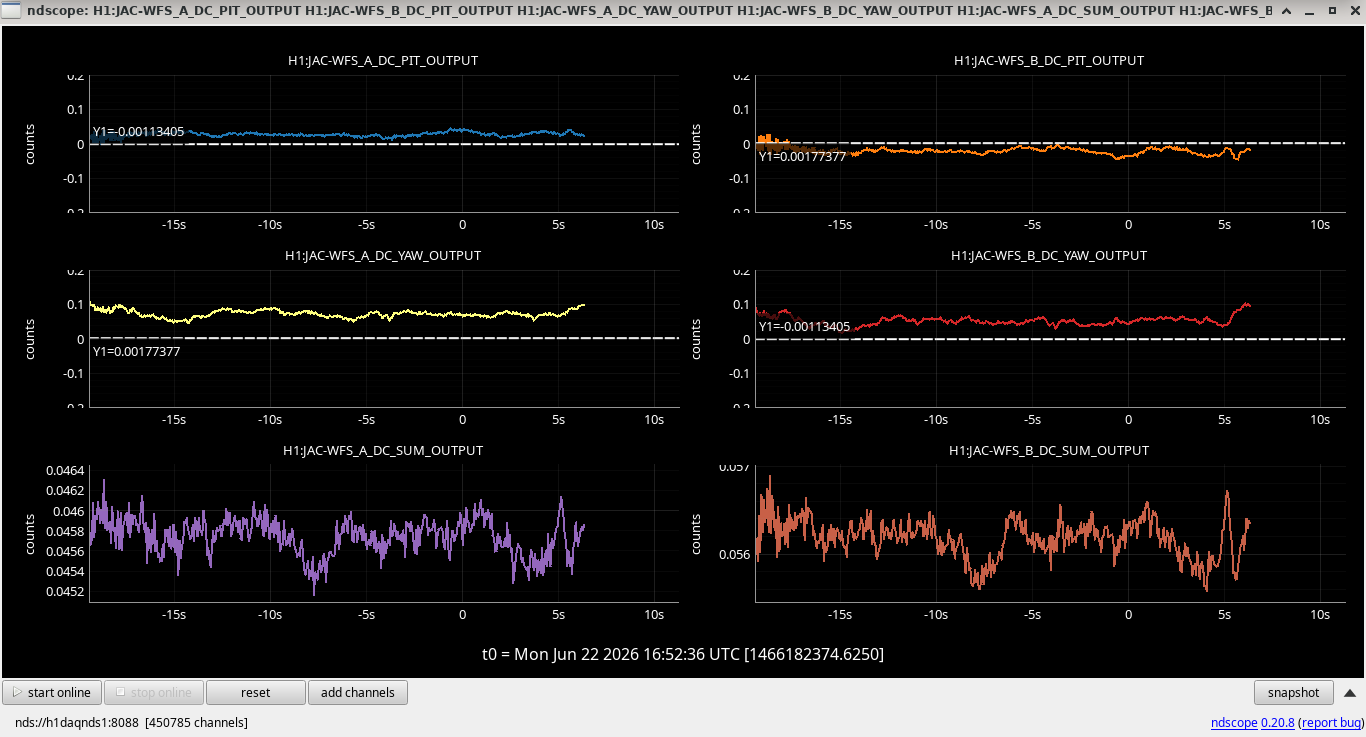1366x737 pixels.
Task: Expand the panel arrow beside snapshot
Action: (x=1349, y=692)
